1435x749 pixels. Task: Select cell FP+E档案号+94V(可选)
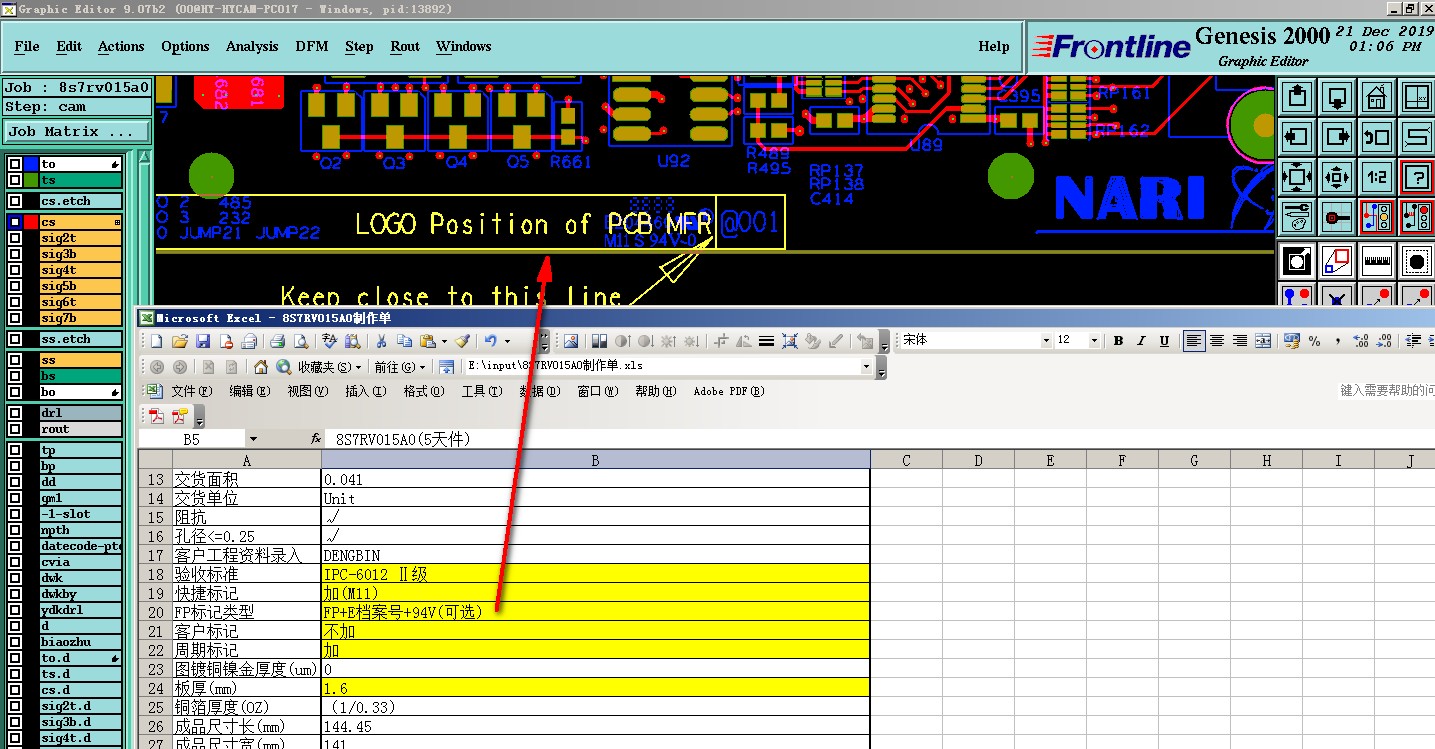(595, 612)
